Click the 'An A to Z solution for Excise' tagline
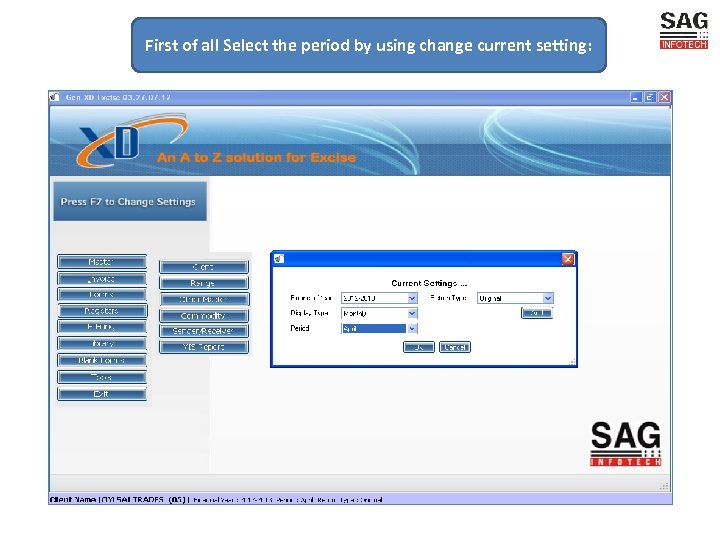The image size is (720, 540). (256, 158)
